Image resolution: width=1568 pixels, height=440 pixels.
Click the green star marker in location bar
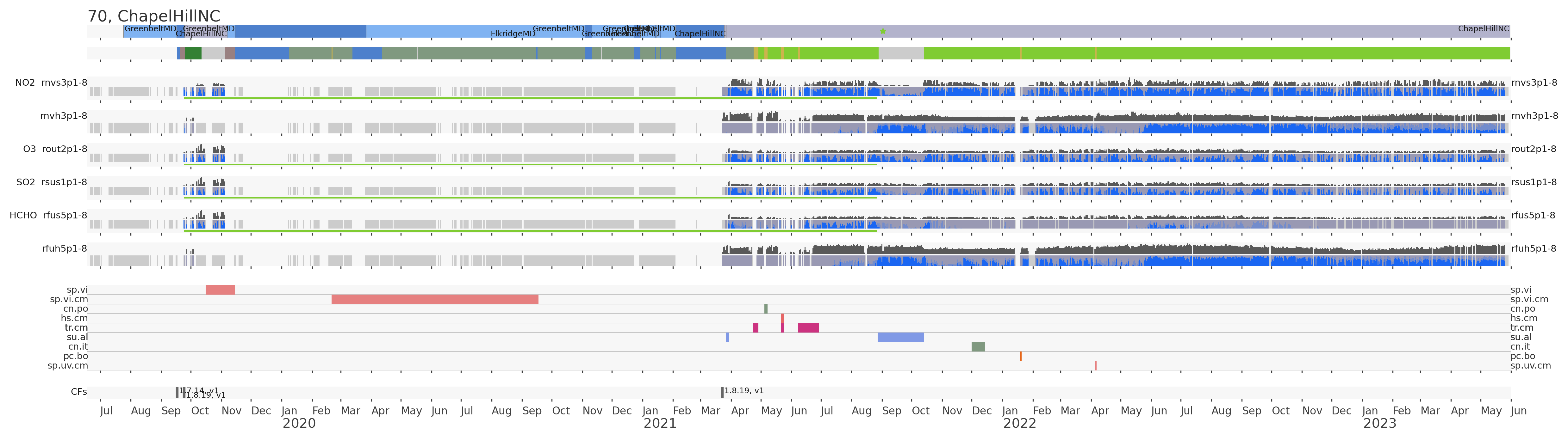point(883,31)
